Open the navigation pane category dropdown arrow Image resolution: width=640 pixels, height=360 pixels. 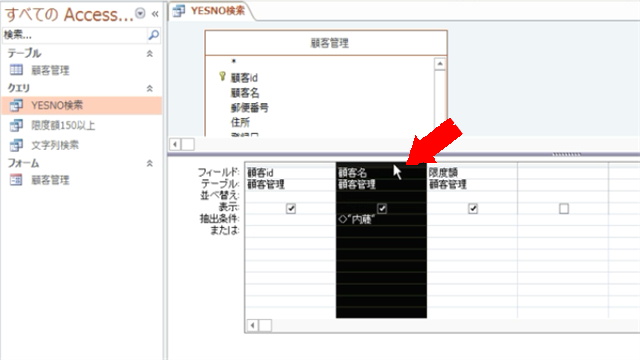pyautogui.click(x=140, y=13)
